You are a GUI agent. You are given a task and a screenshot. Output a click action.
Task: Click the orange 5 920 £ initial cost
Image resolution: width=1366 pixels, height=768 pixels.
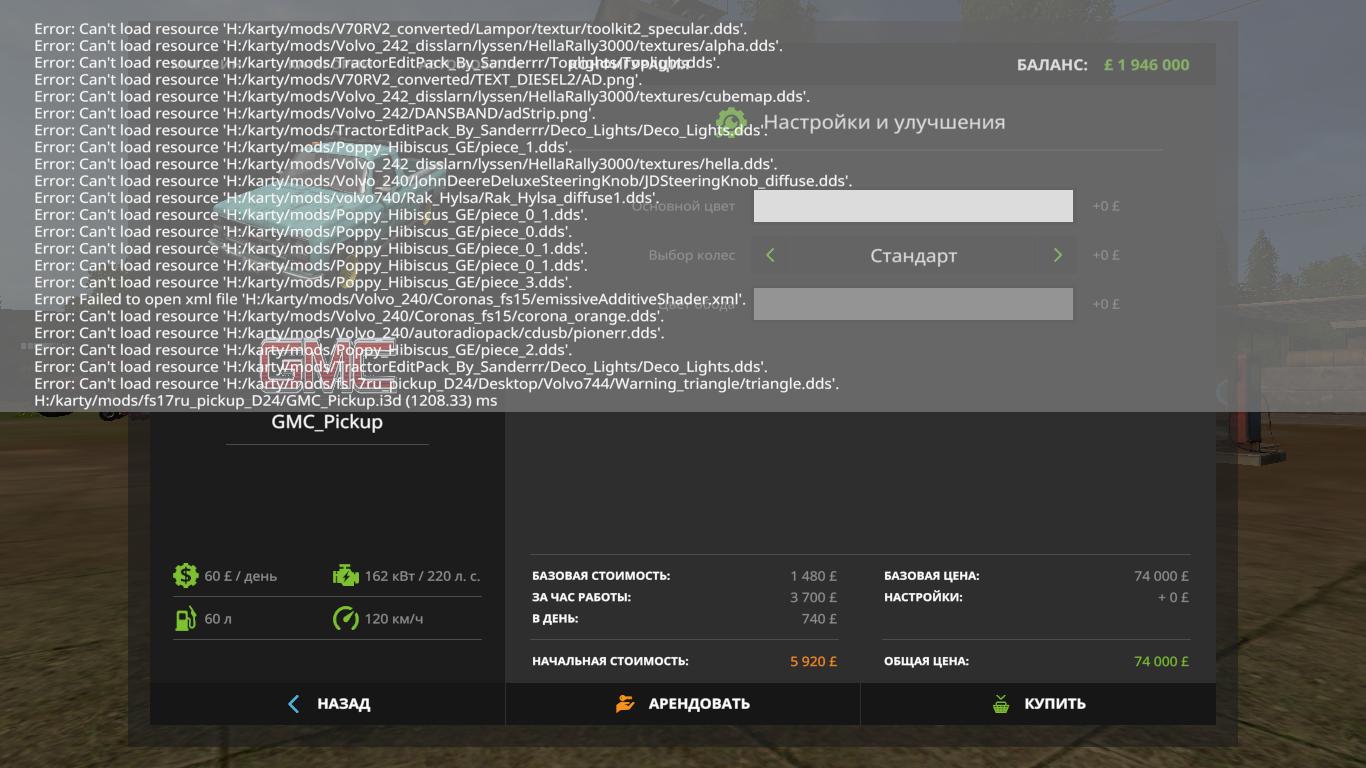point(813,661)
